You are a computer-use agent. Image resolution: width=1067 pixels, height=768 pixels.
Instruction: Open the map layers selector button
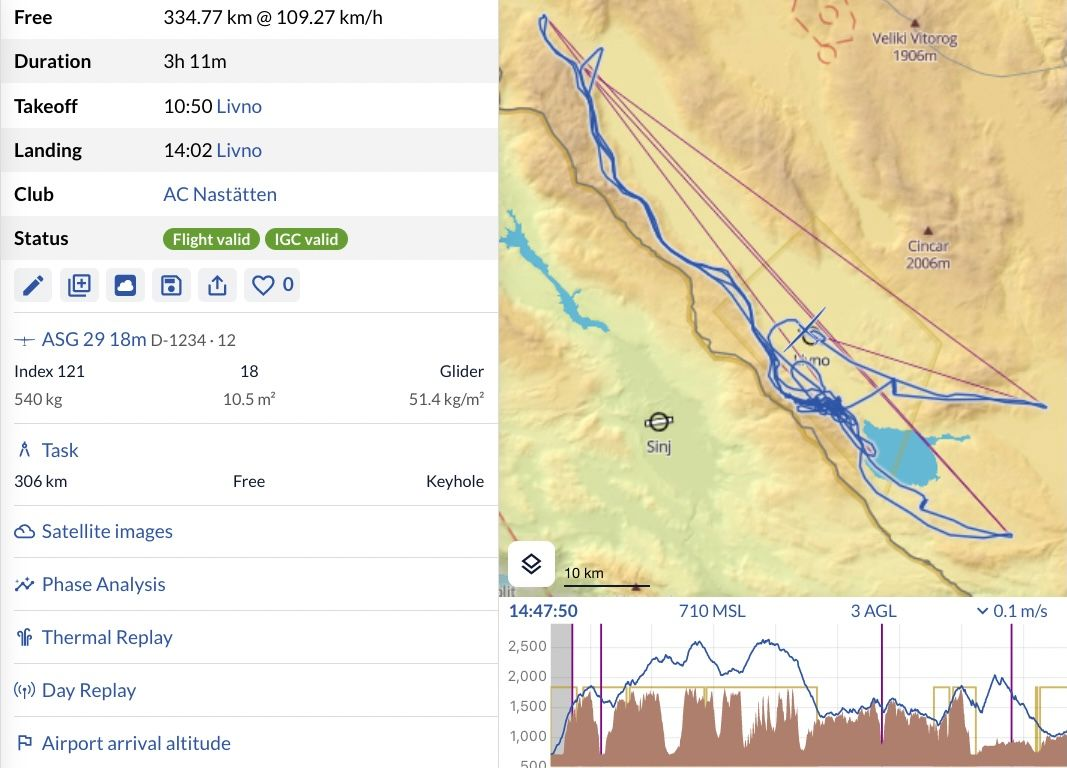coord(531,564)
